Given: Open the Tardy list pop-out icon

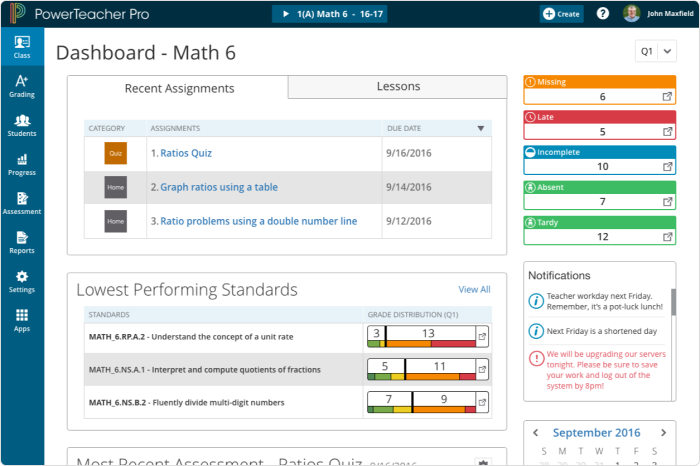Looking at the screenshot, I should (x=668, y=237).
